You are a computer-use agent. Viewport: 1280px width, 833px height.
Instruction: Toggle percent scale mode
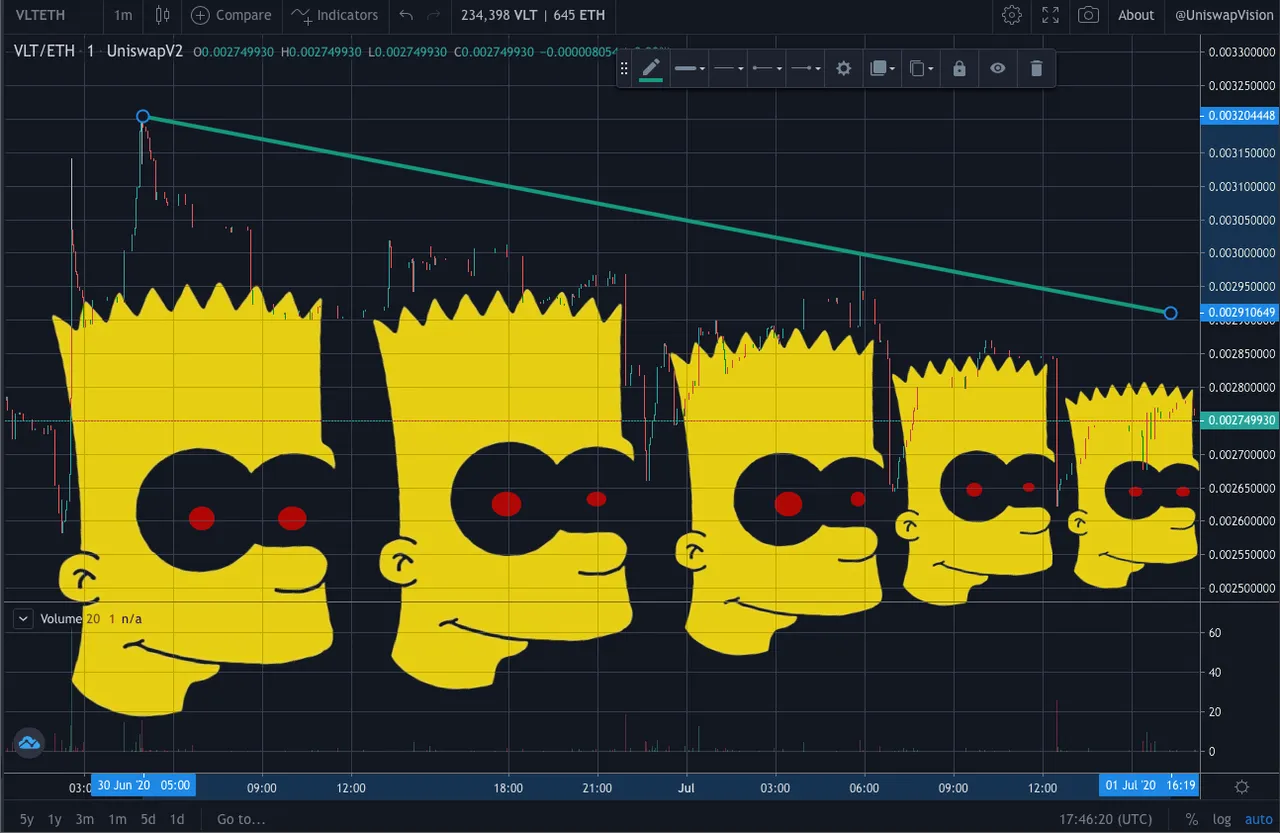point(1192,819)
